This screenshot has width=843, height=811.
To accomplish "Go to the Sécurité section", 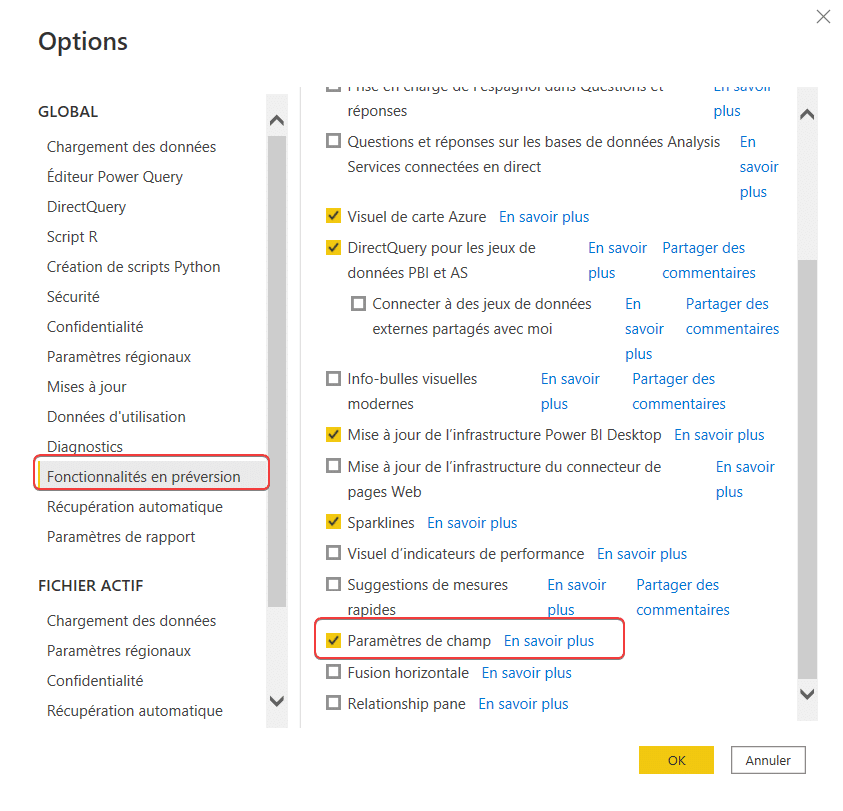I will pyautogui.click(x=73, y=297).
